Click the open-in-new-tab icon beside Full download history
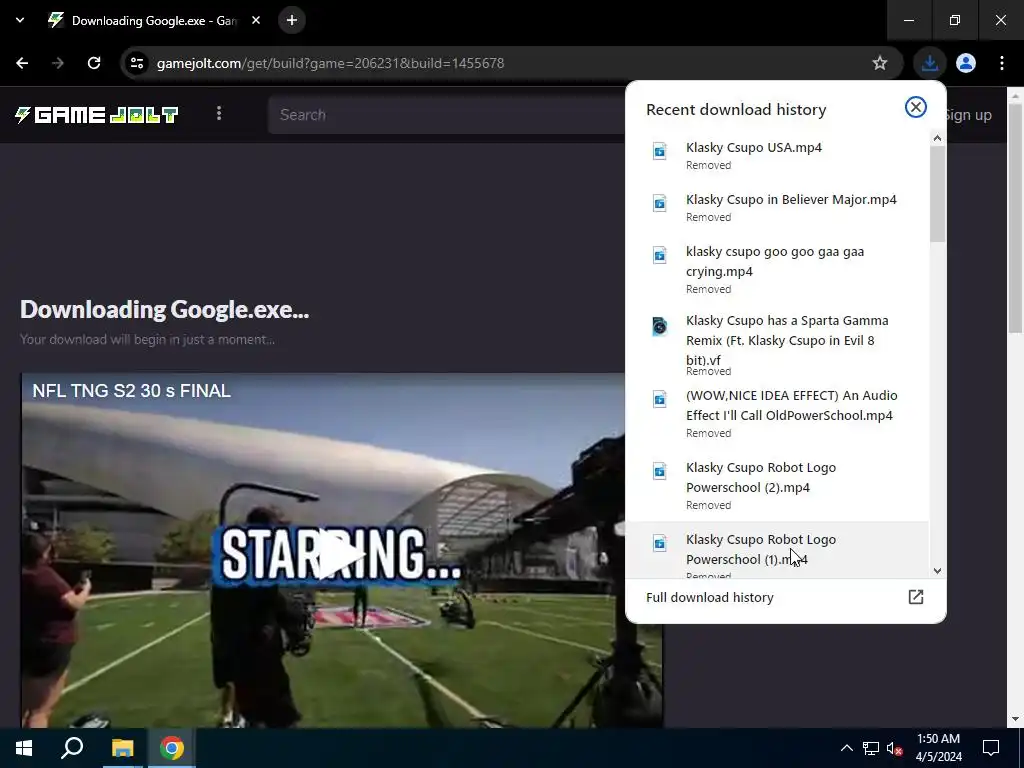This screenshot has height=768, width=1024. coord(916,597)
